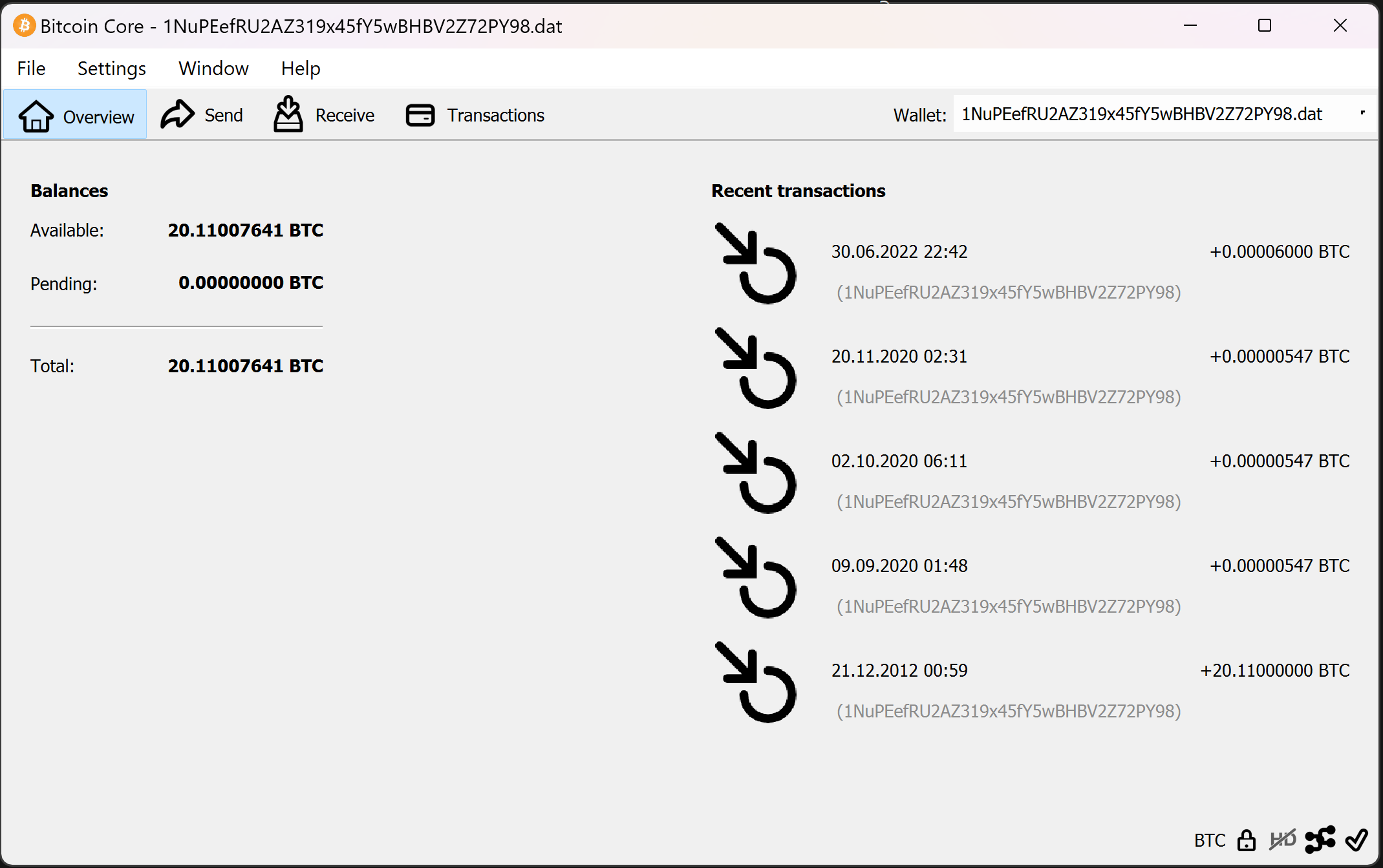Open the File menu
Screen dimensions: 1383x868
click(x=31, y=69)
